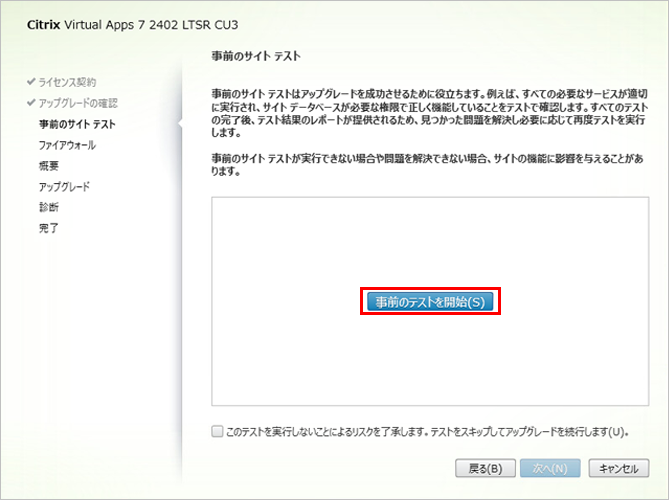Click the checkmark icon beside アップグレードの確認
Image resolution: width=669 pixels, height=500 pixels.
click(x=31, y=103)
